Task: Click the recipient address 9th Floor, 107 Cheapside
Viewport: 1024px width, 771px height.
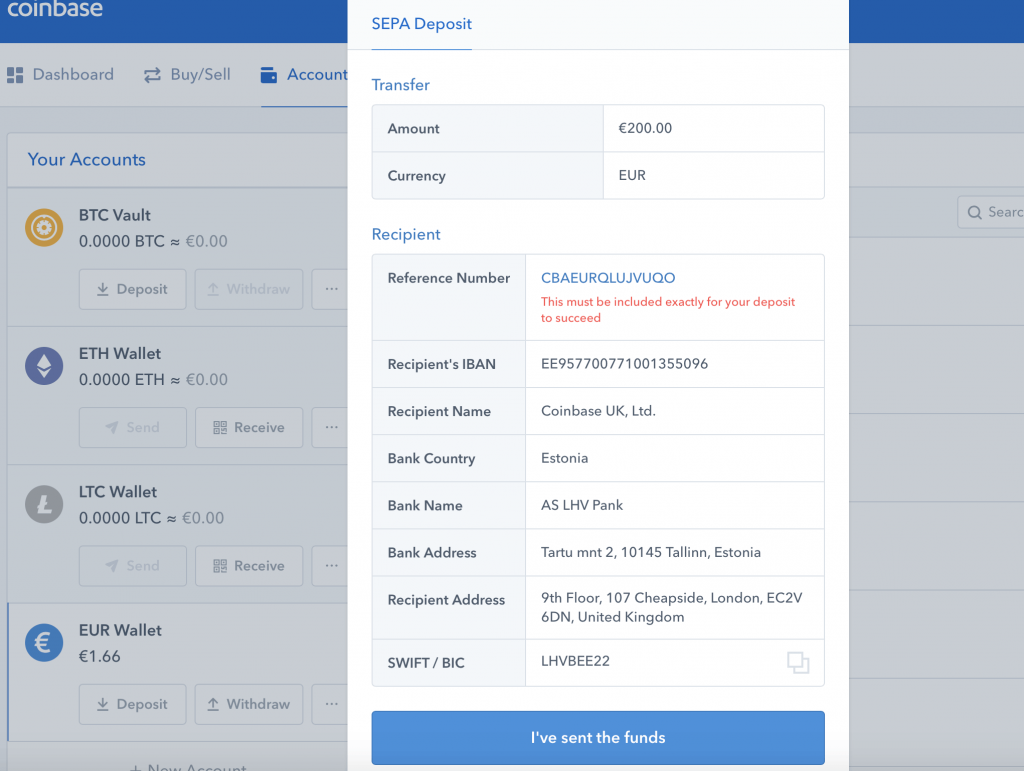Action: click(x=671, y=607)
